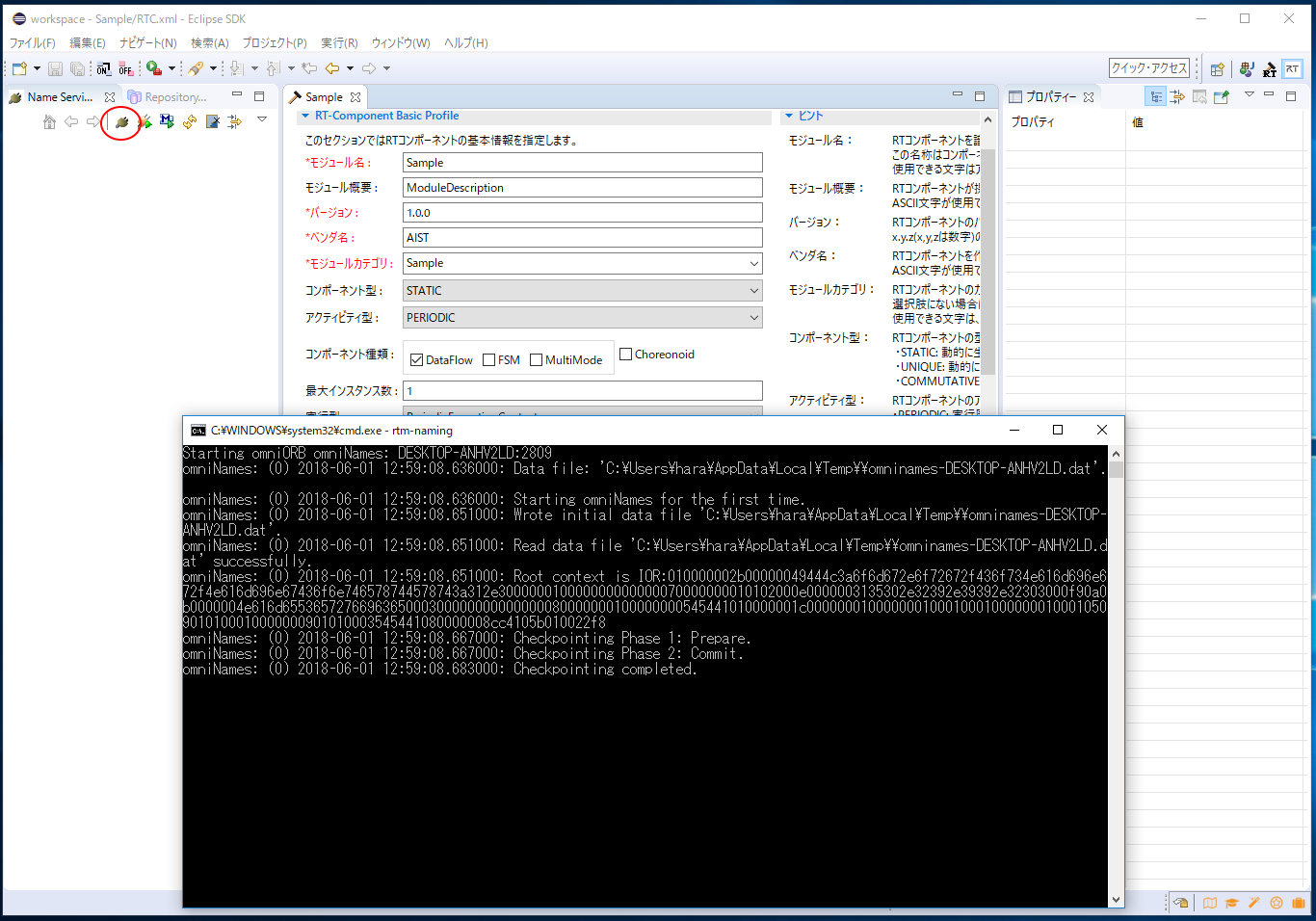
Task: Click the 最大インスタンス数 field
Action: click(x=582, y=391)
